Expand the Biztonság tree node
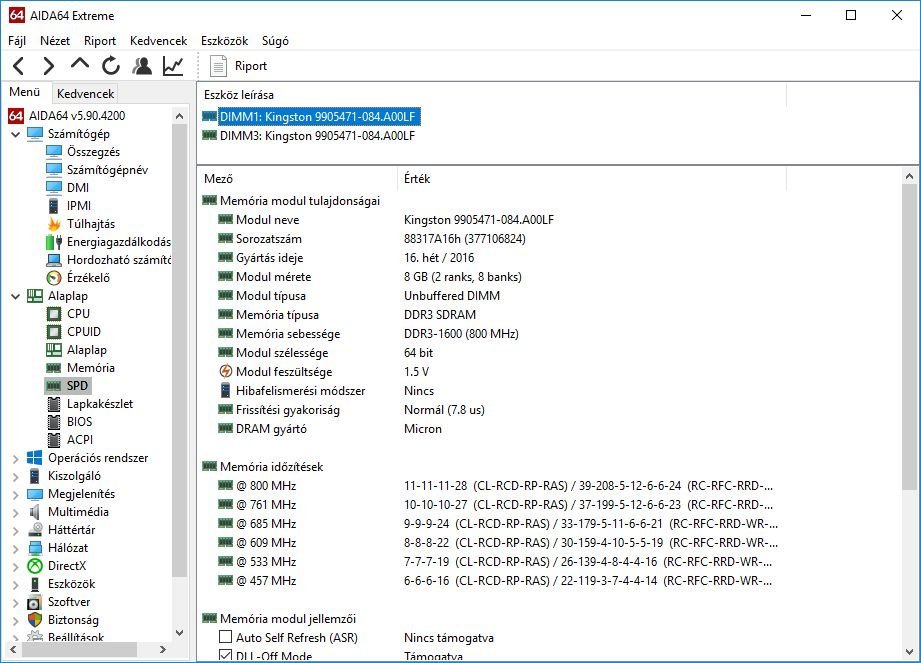Image resolution: width=921 pixels, height=663 pixels. (x=16, y=621)
